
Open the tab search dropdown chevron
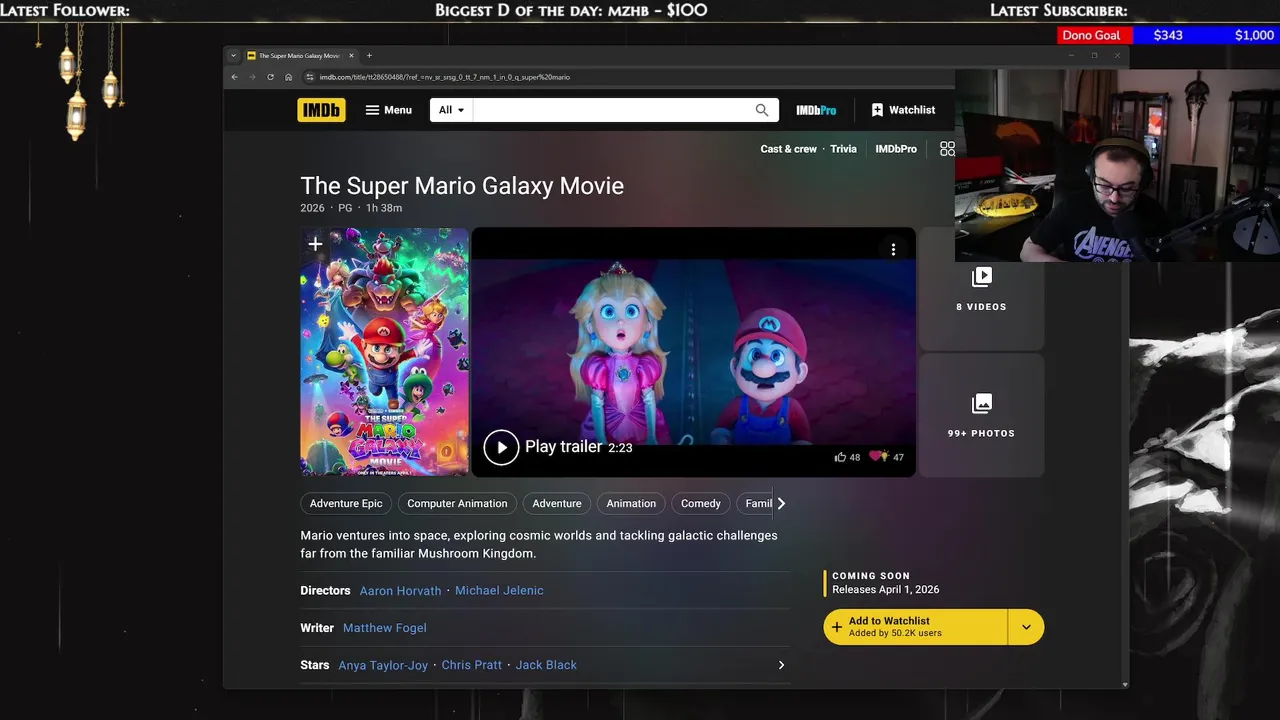(233, 56)
